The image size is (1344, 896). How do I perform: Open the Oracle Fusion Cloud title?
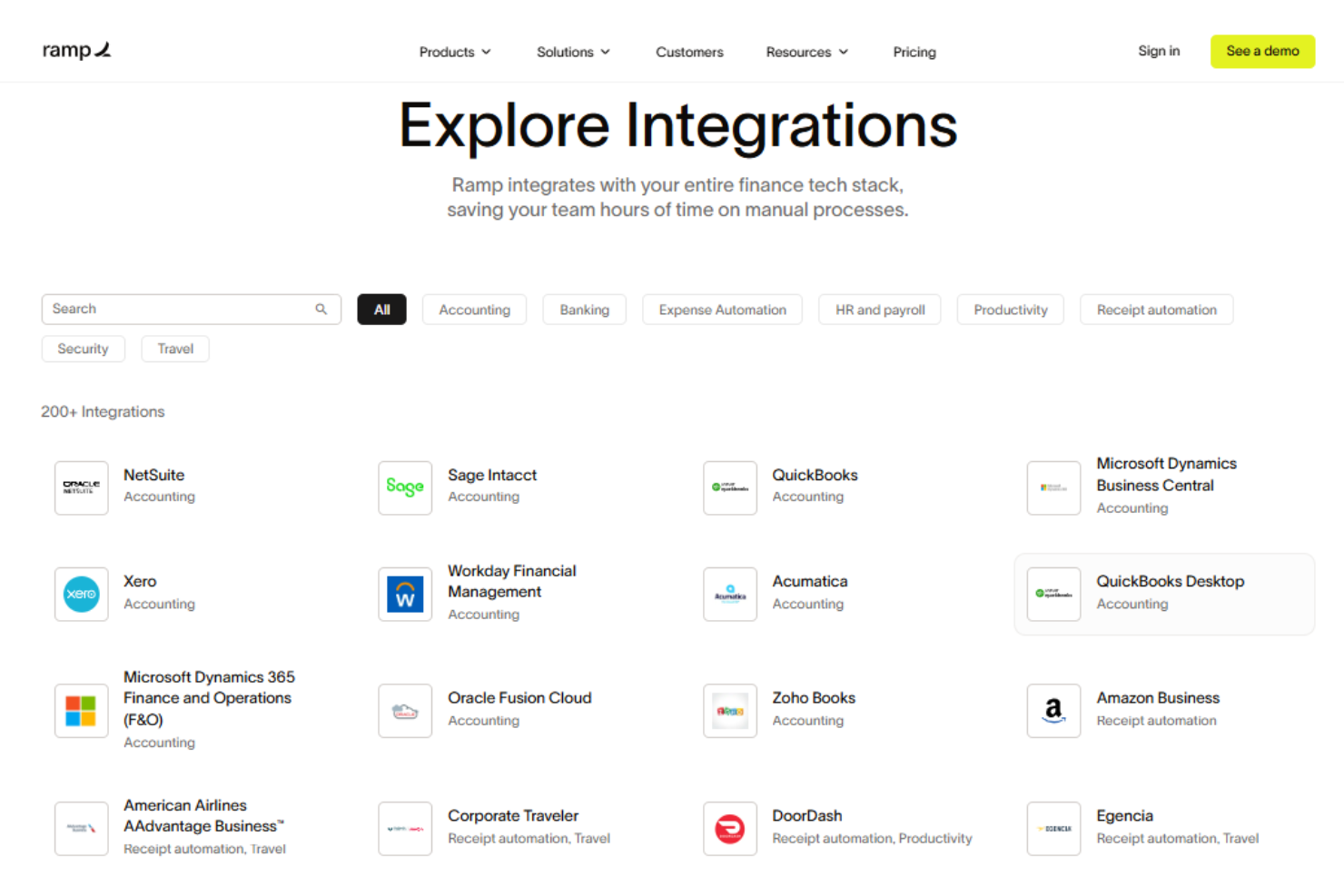519,697
